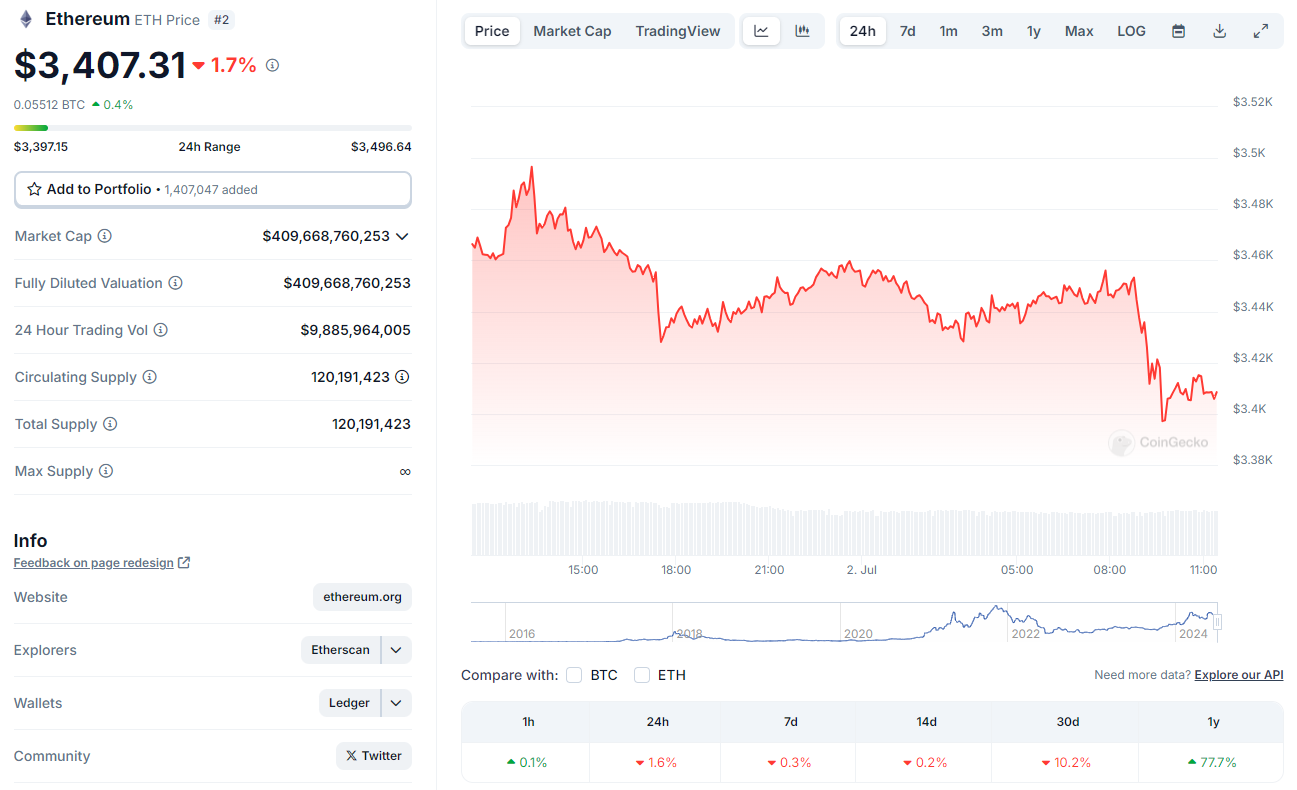Image resolution: width=1297 pixels, height=790 pixels.
Task: Select the 1y time range
Action: pos(1034,31)
